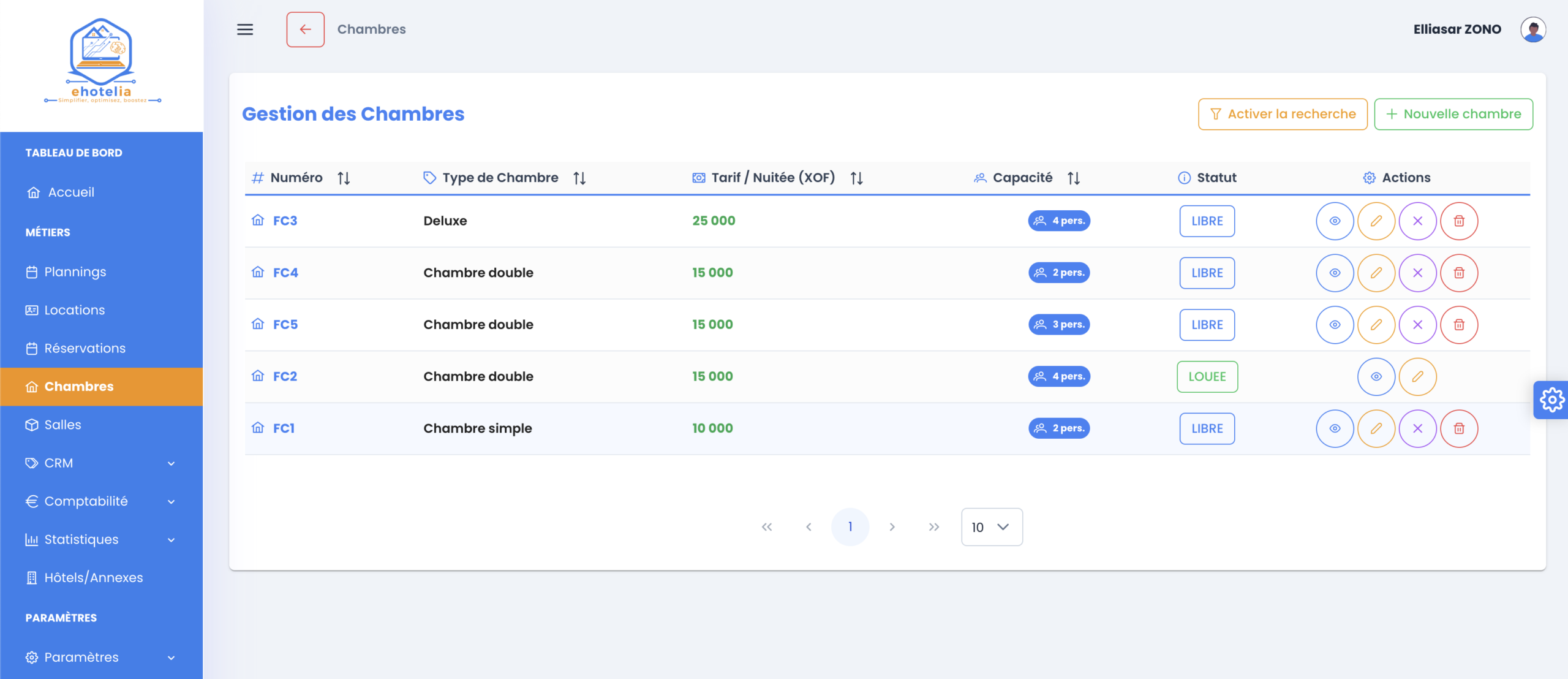This screenshot has height=679, width=1568.
Task: View room FC3 details with eye icon
Action: tap(1335, 221)
